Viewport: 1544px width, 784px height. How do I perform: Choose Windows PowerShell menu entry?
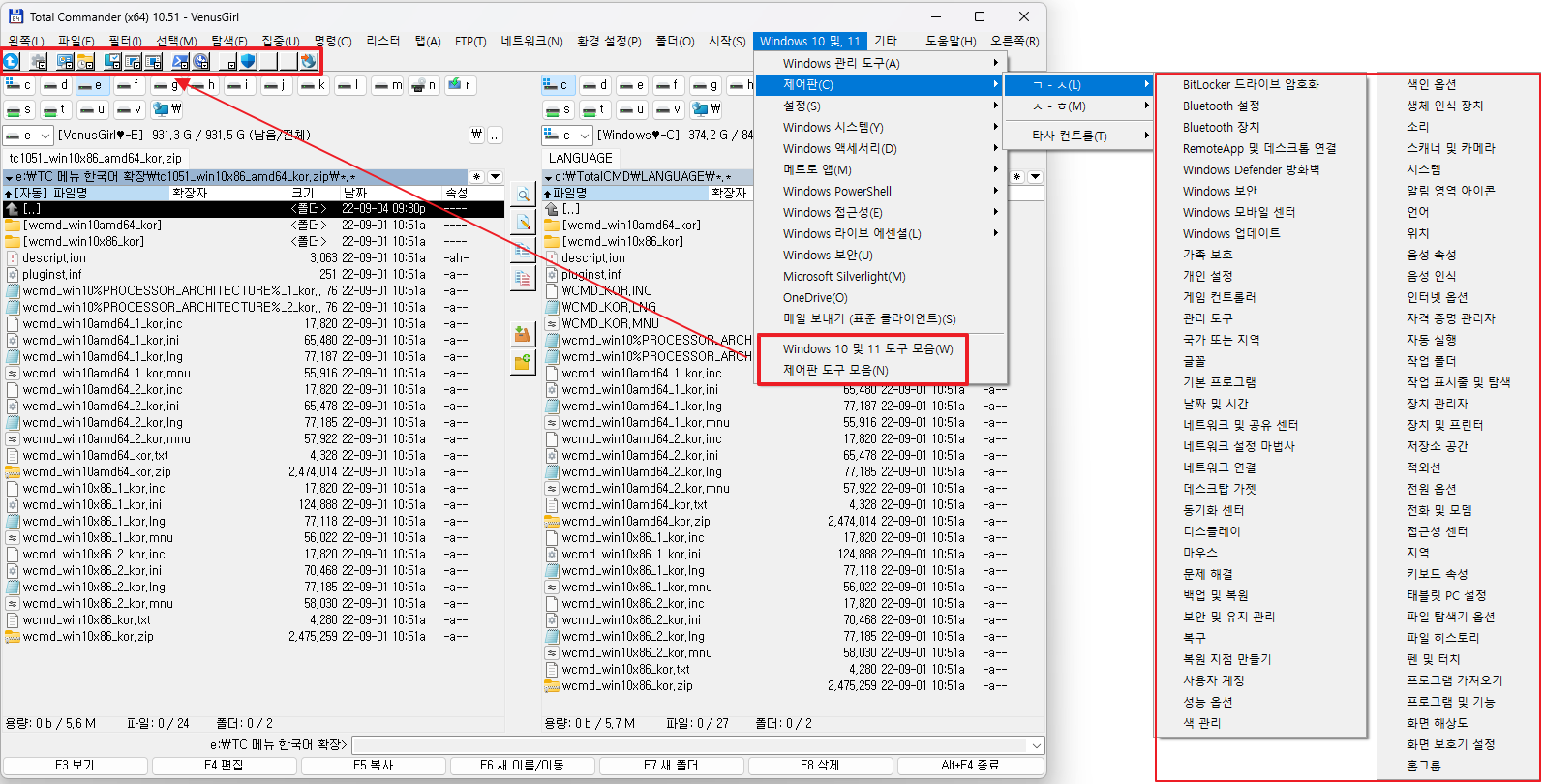click(881, 191)
